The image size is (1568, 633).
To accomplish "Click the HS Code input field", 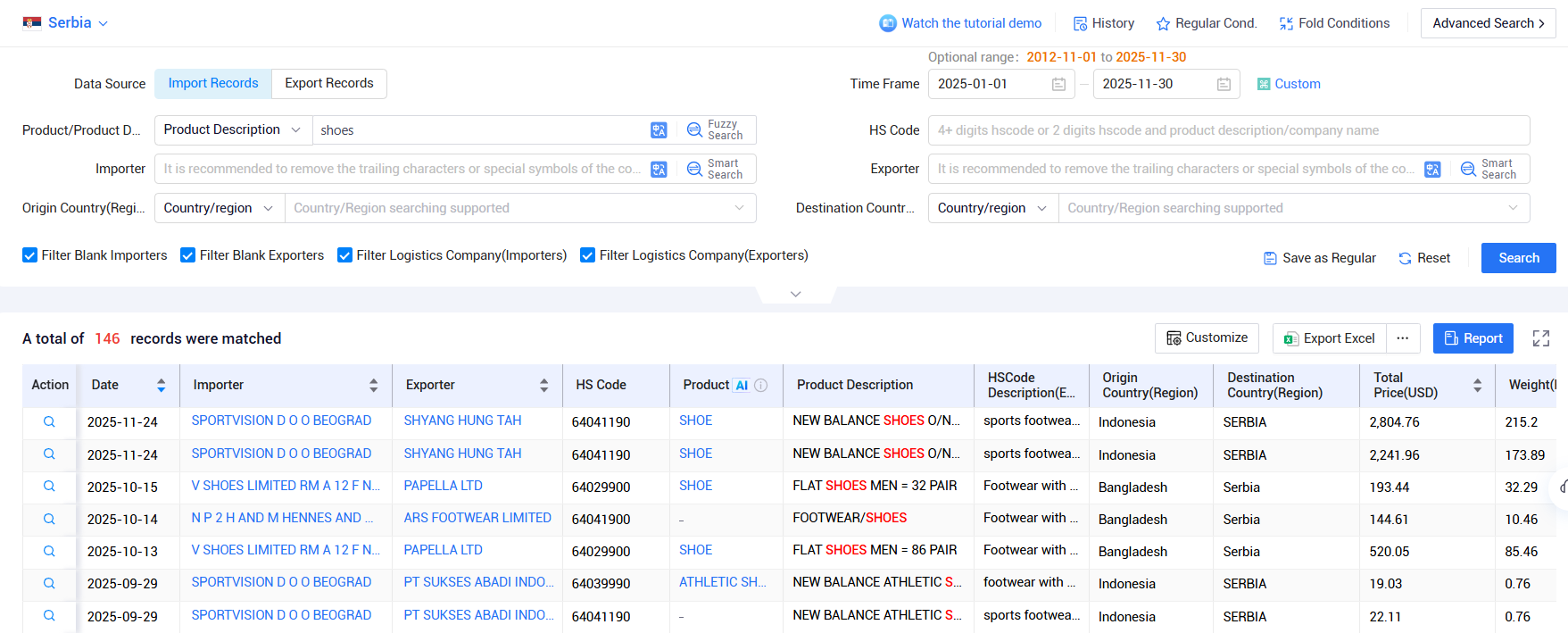I will tap(1229, 130).
